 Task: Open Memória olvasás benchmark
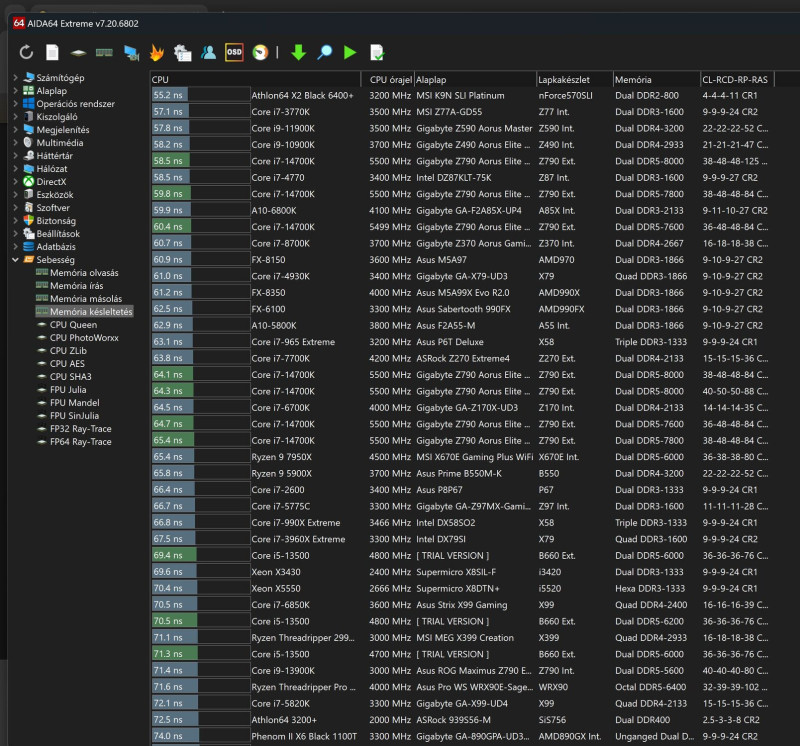pos(84,272)
